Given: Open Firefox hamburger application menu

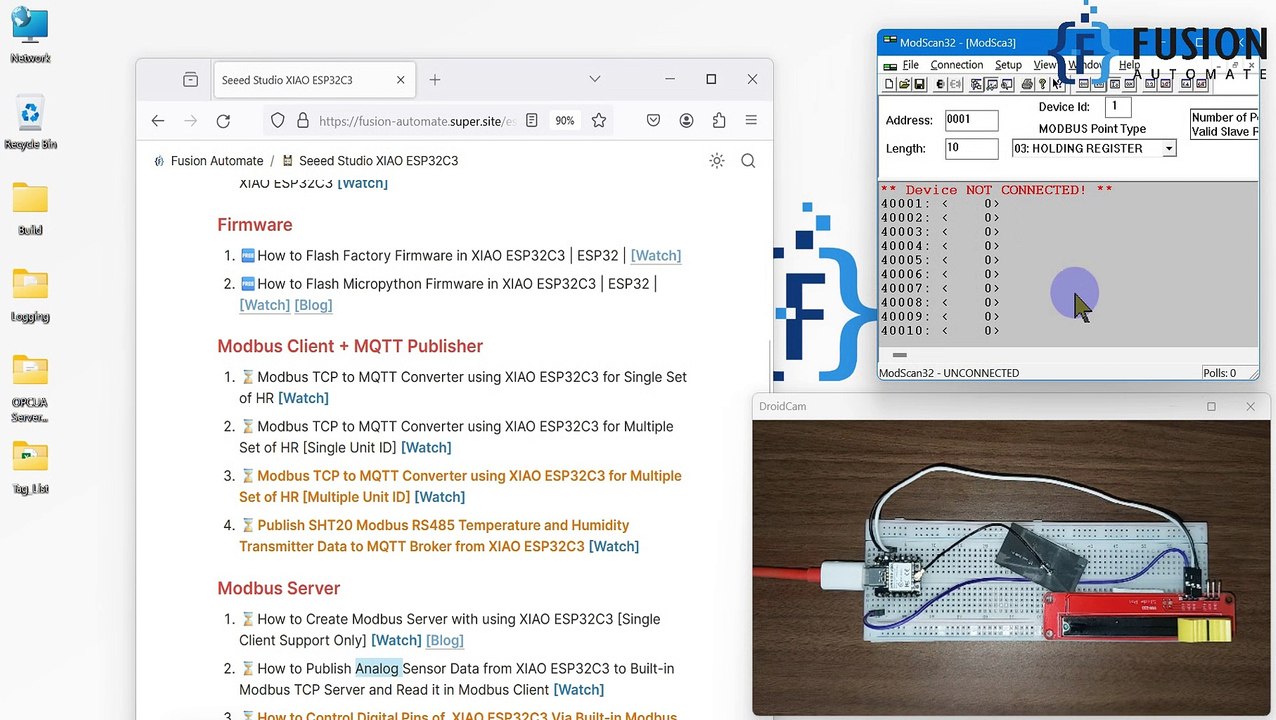Looking at the screenshot, I should coord(751,120).
